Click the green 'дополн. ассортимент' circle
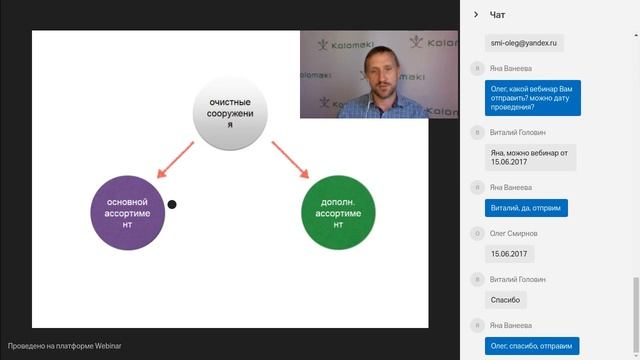The height and width of the screenshot is (360, 640). [338, 213]
